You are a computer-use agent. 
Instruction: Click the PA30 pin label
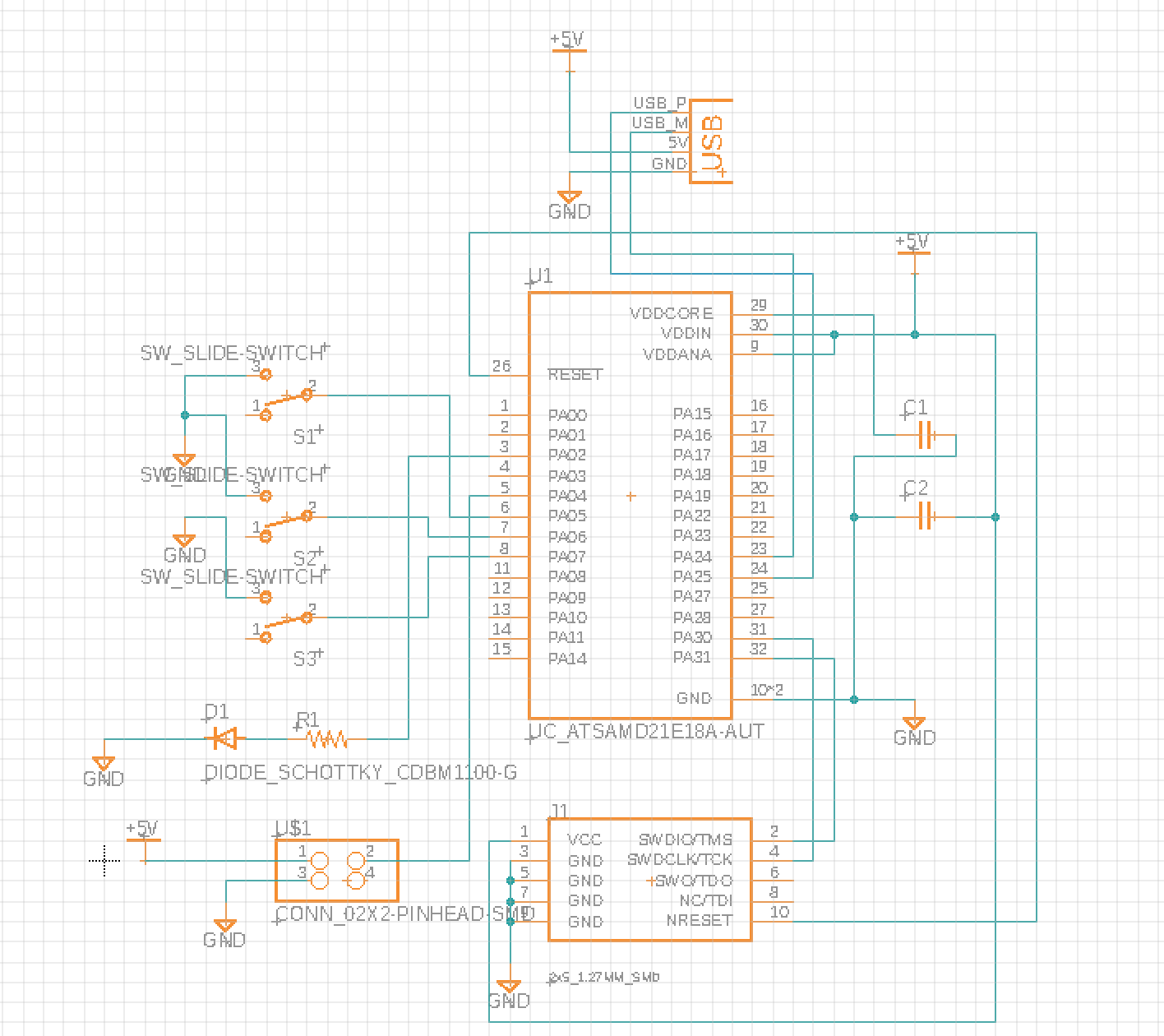pos(692,637)
